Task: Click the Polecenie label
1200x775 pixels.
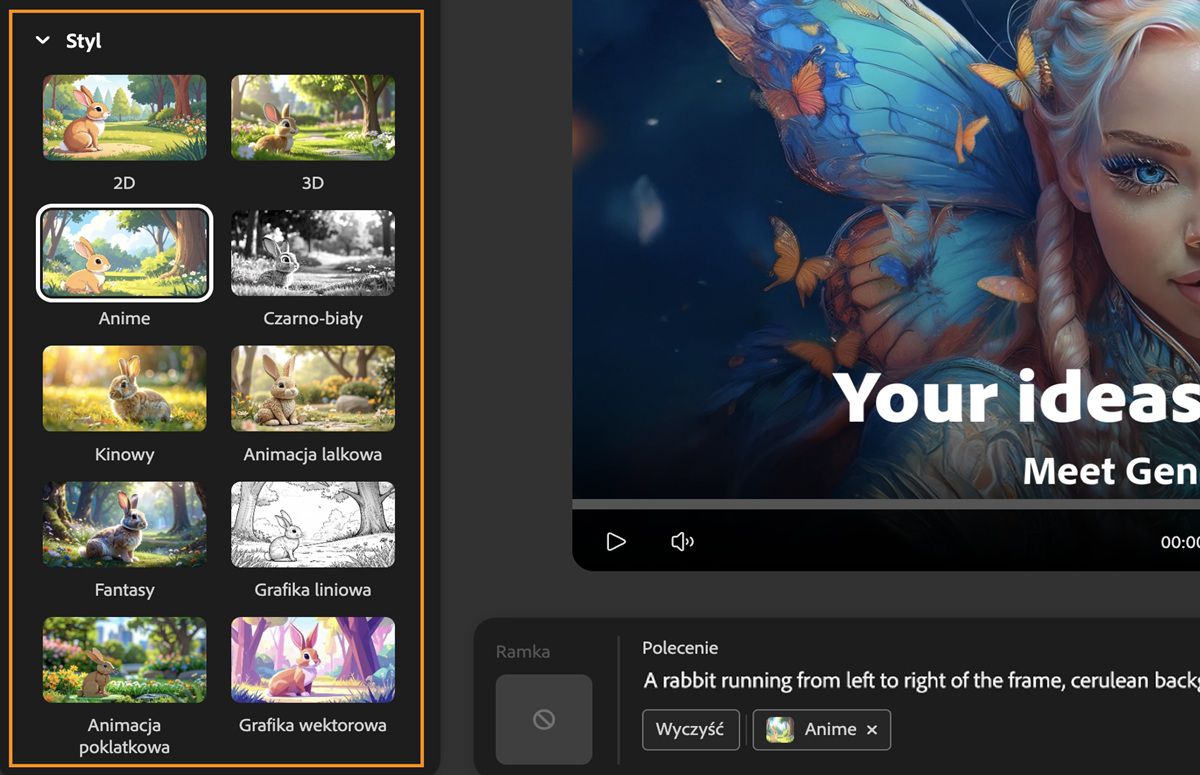Action: [680, 648]
